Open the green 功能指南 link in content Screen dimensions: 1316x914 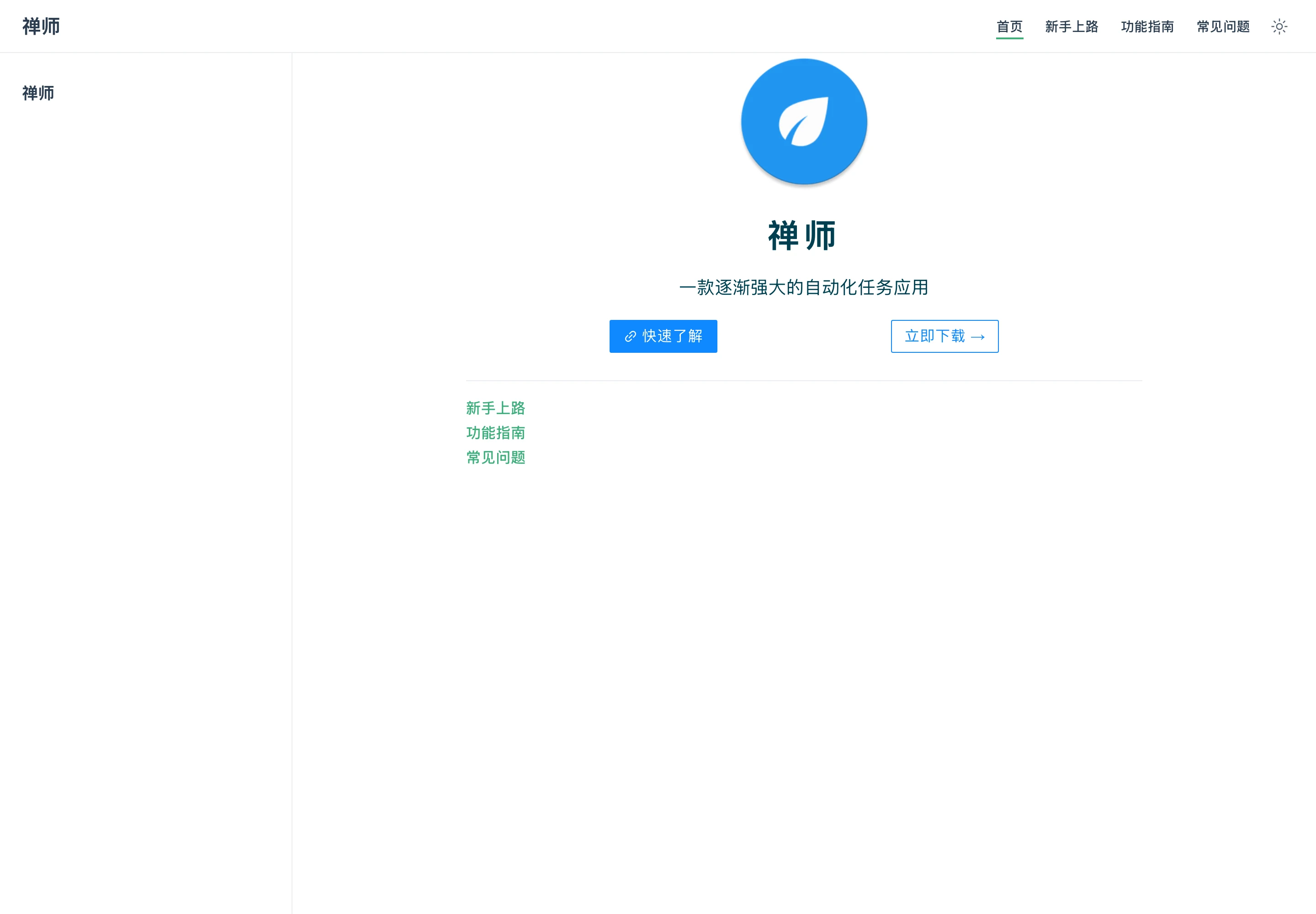click(495, 432)
